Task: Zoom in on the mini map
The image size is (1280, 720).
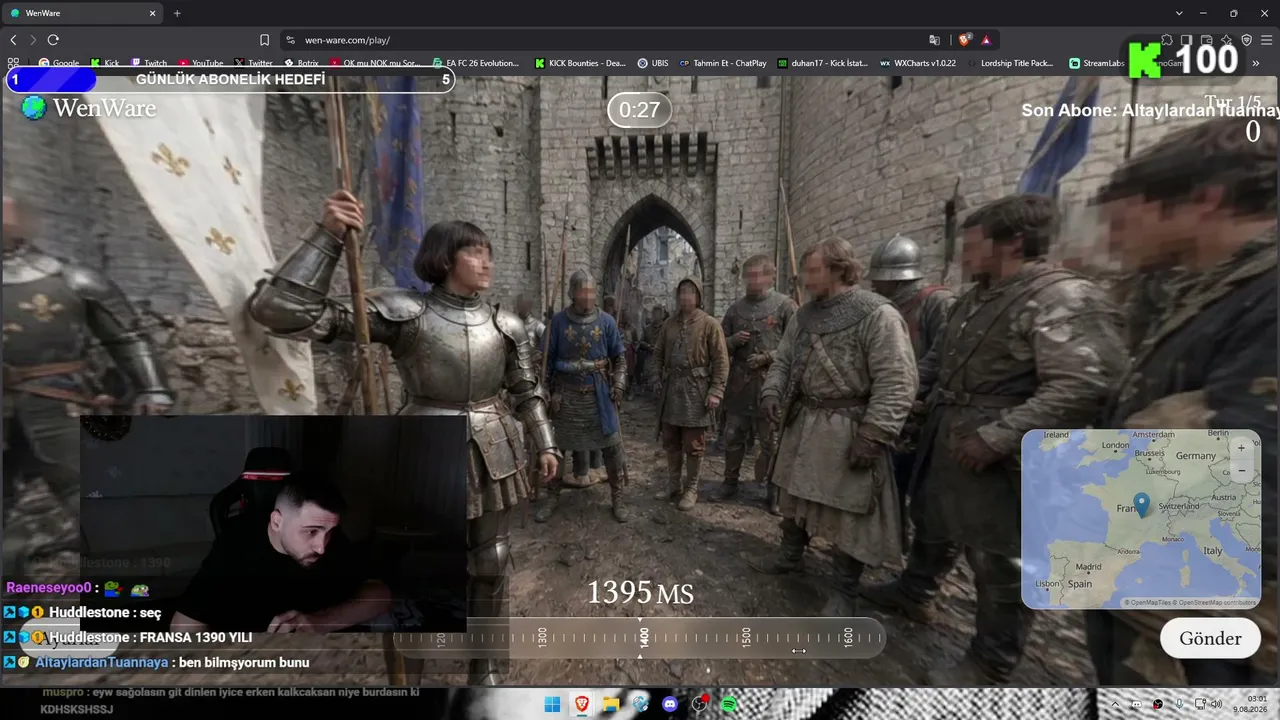Action: click(1241, 448)
